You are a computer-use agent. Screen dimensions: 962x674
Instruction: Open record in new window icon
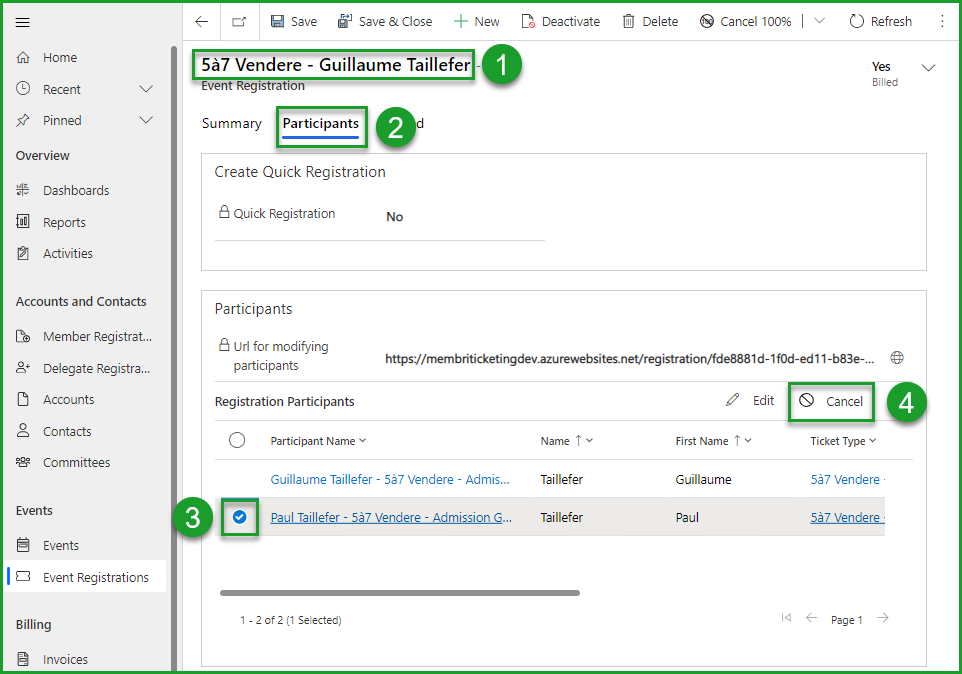click(x=239, y=21)
